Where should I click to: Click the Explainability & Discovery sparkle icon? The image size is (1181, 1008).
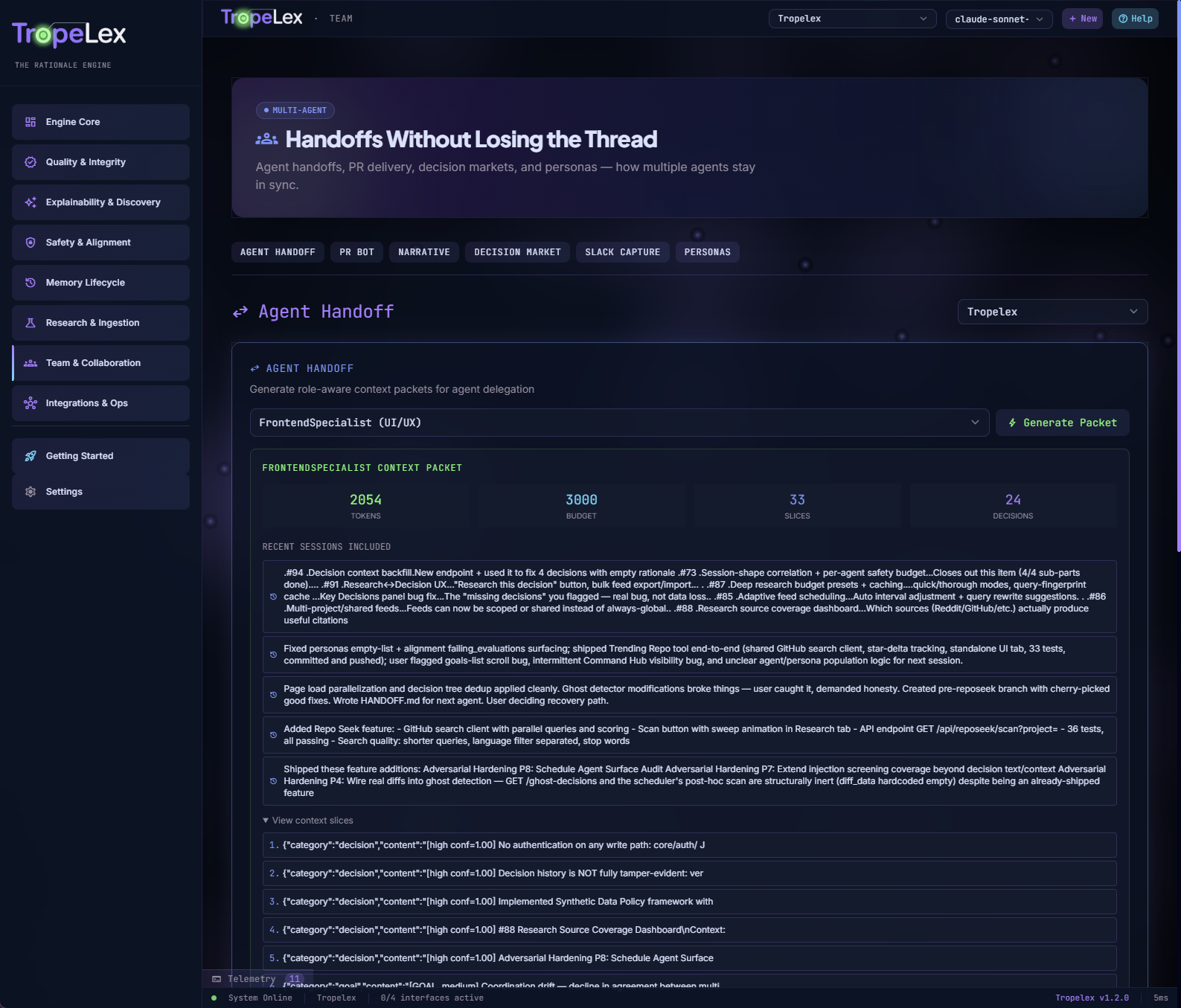point(31,202)
